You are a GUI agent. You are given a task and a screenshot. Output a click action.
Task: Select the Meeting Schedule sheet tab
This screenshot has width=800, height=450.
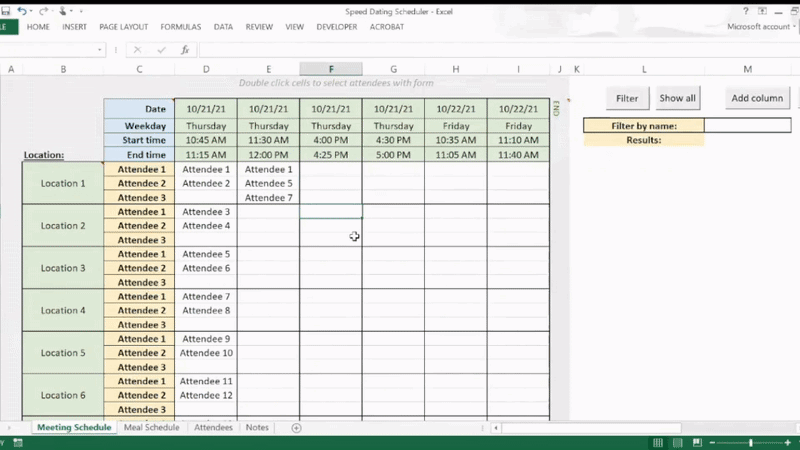pyautogui.click(x=74, y=428)
